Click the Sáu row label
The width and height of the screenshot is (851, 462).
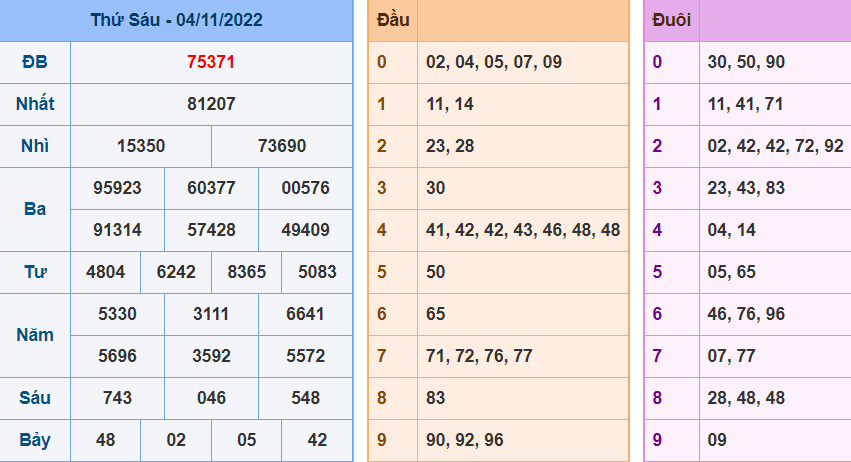pyautogui.click(x=35, y=398)
